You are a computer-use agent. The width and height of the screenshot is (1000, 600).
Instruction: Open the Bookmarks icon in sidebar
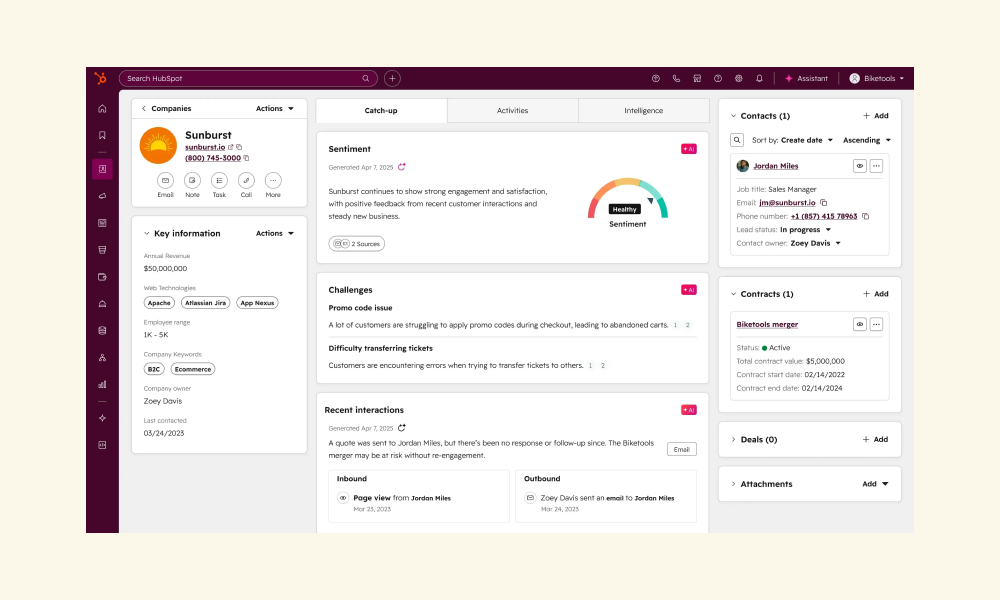[102, 135]
